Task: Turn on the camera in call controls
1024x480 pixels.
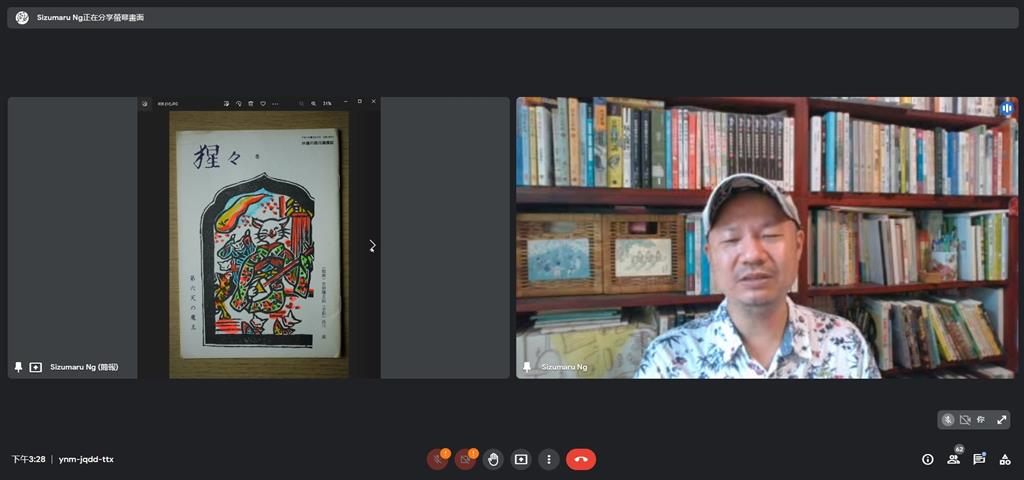Action: pos(465,459)
